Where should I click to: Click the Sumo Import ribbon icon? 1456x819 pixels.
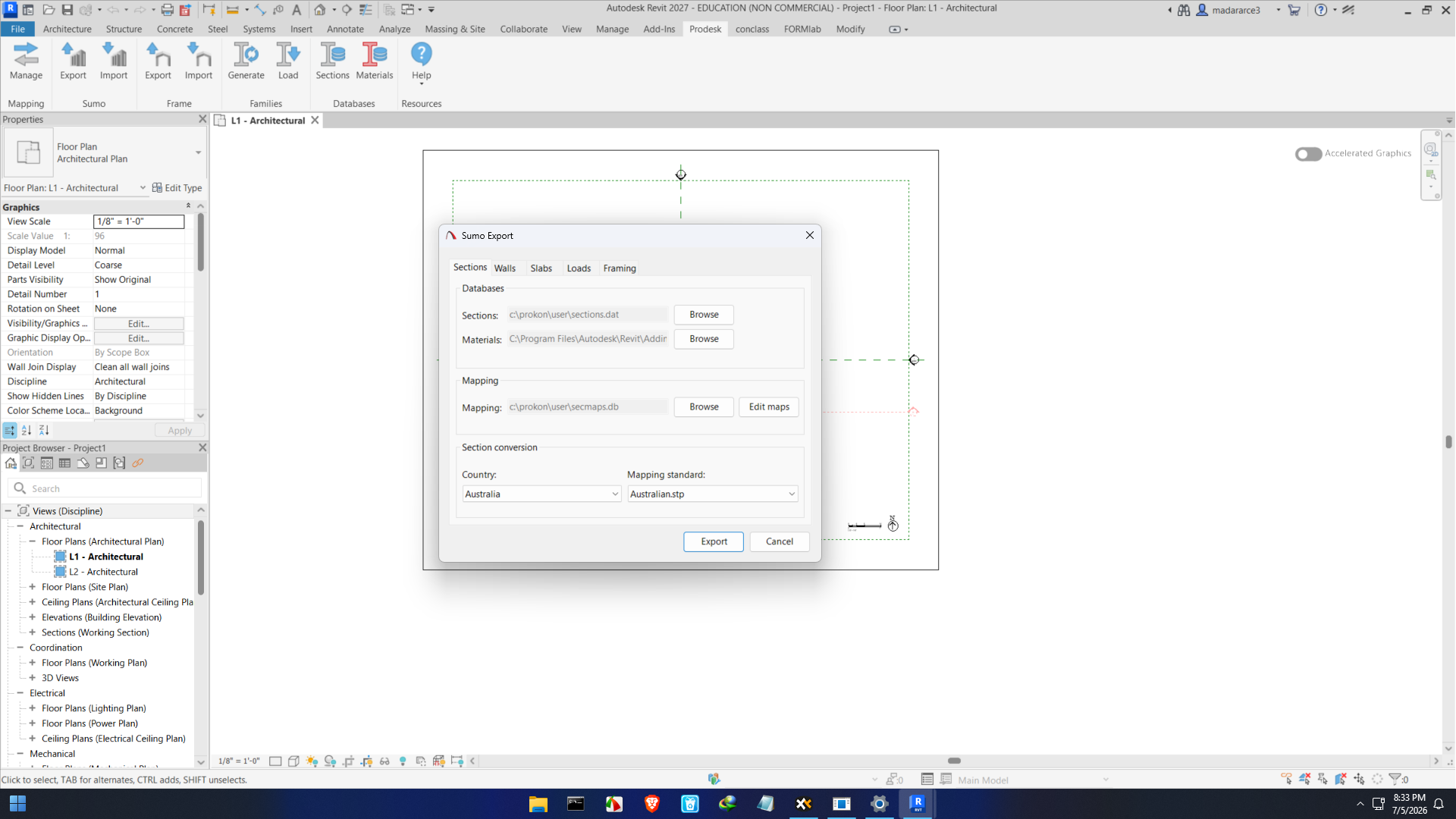(x=114, y=61)
